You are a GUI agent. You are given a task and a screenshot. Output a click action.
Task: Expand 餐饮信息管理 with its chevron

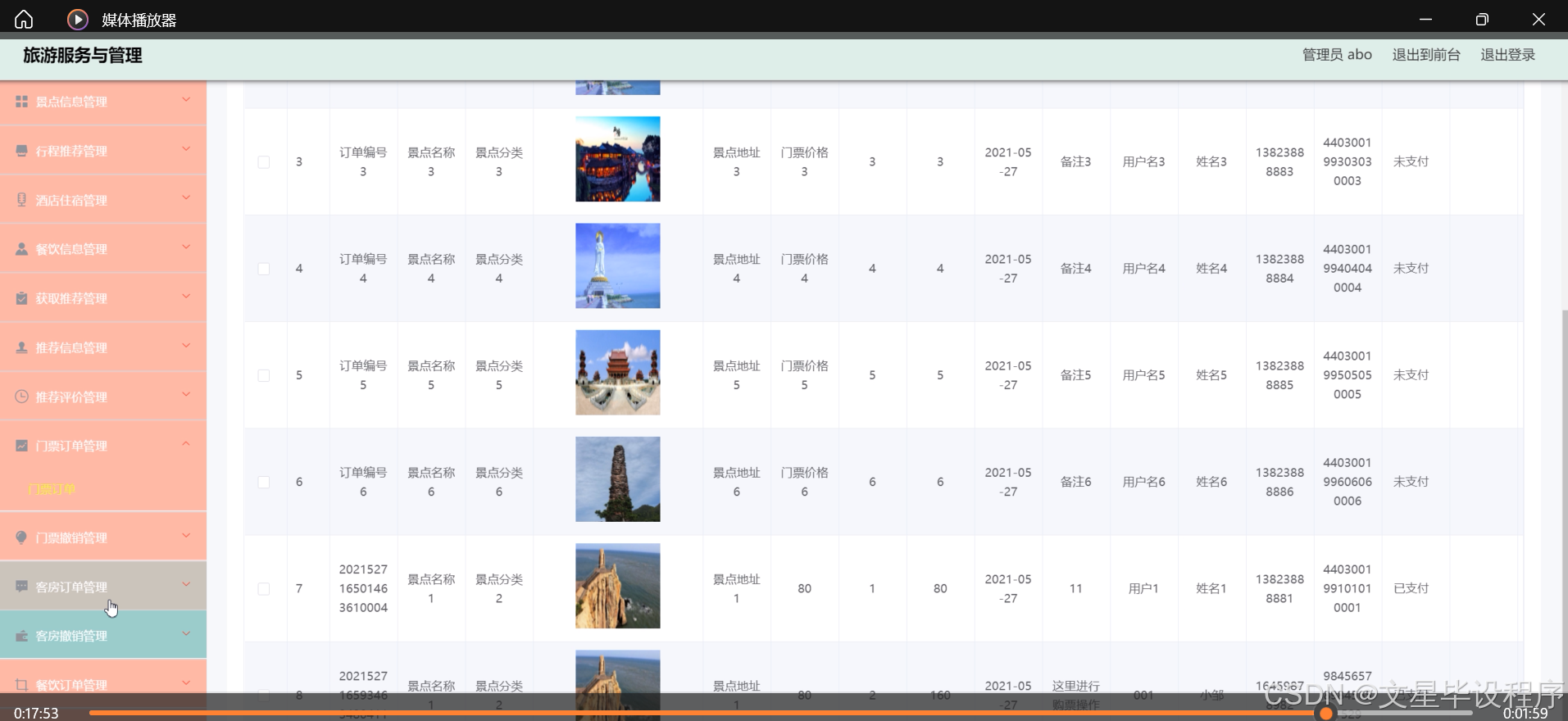pos(186,247)
